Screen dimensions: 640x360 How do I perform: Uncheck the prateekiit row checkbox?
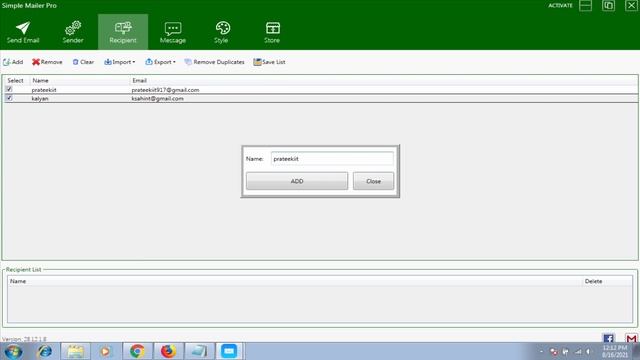(x=9, y=89)
